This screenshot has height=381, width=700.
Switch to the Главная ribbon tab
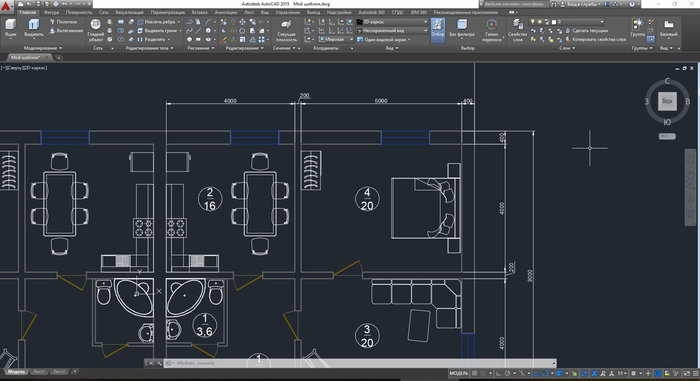click(28, 13)
